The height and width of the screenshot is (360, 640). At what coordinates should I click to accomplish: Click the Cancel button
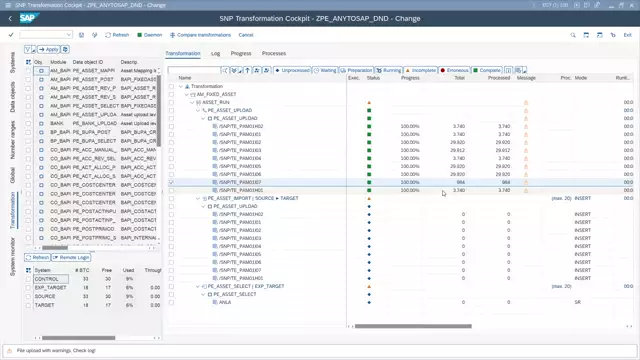click(x=246, y=35)
